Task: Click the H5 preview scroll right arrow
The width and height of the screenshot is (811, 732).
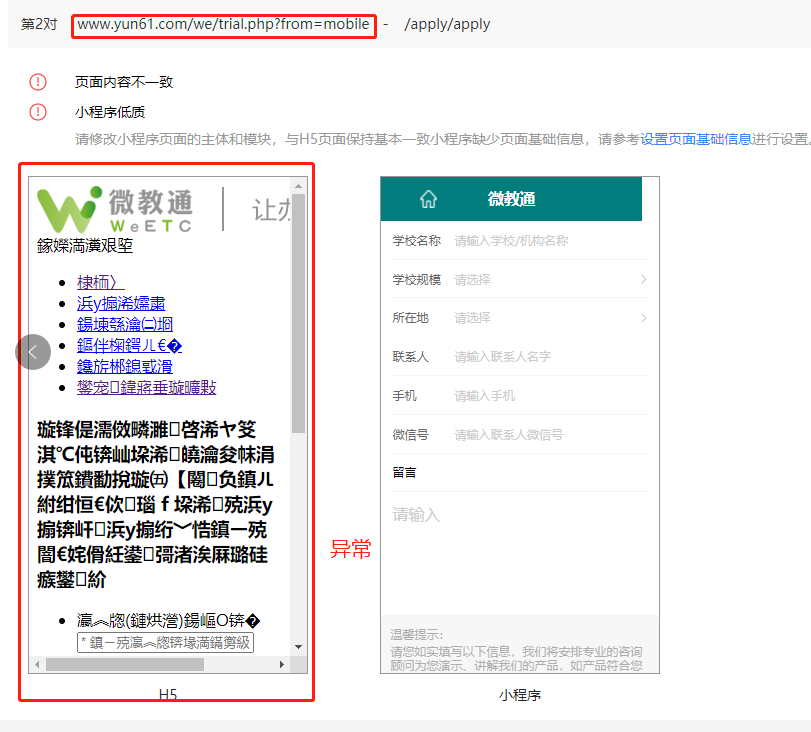Action: 281,664
